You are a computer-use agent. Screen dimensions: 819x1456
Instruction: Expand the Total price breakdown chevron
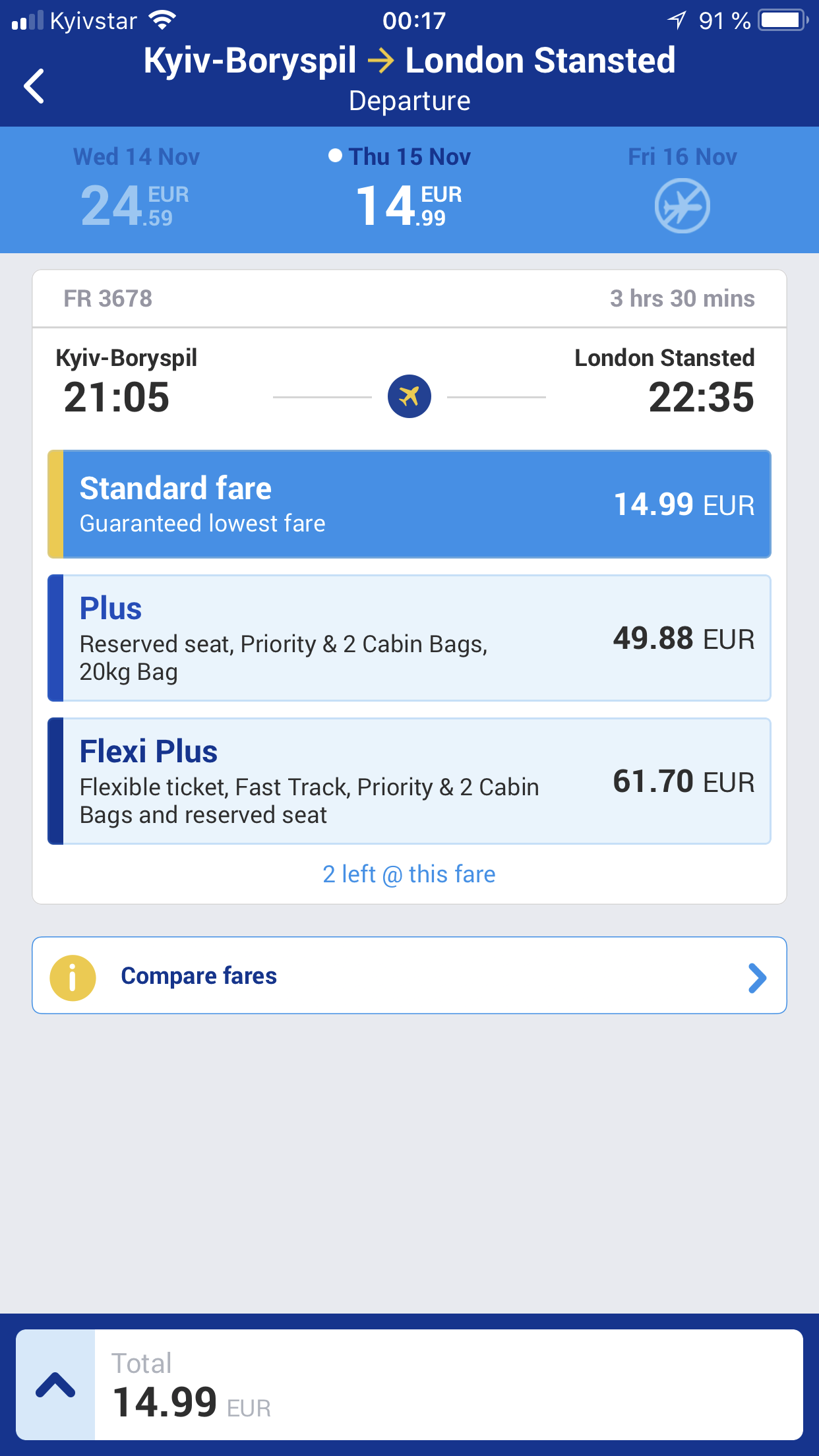click(x=55, y=1385)
